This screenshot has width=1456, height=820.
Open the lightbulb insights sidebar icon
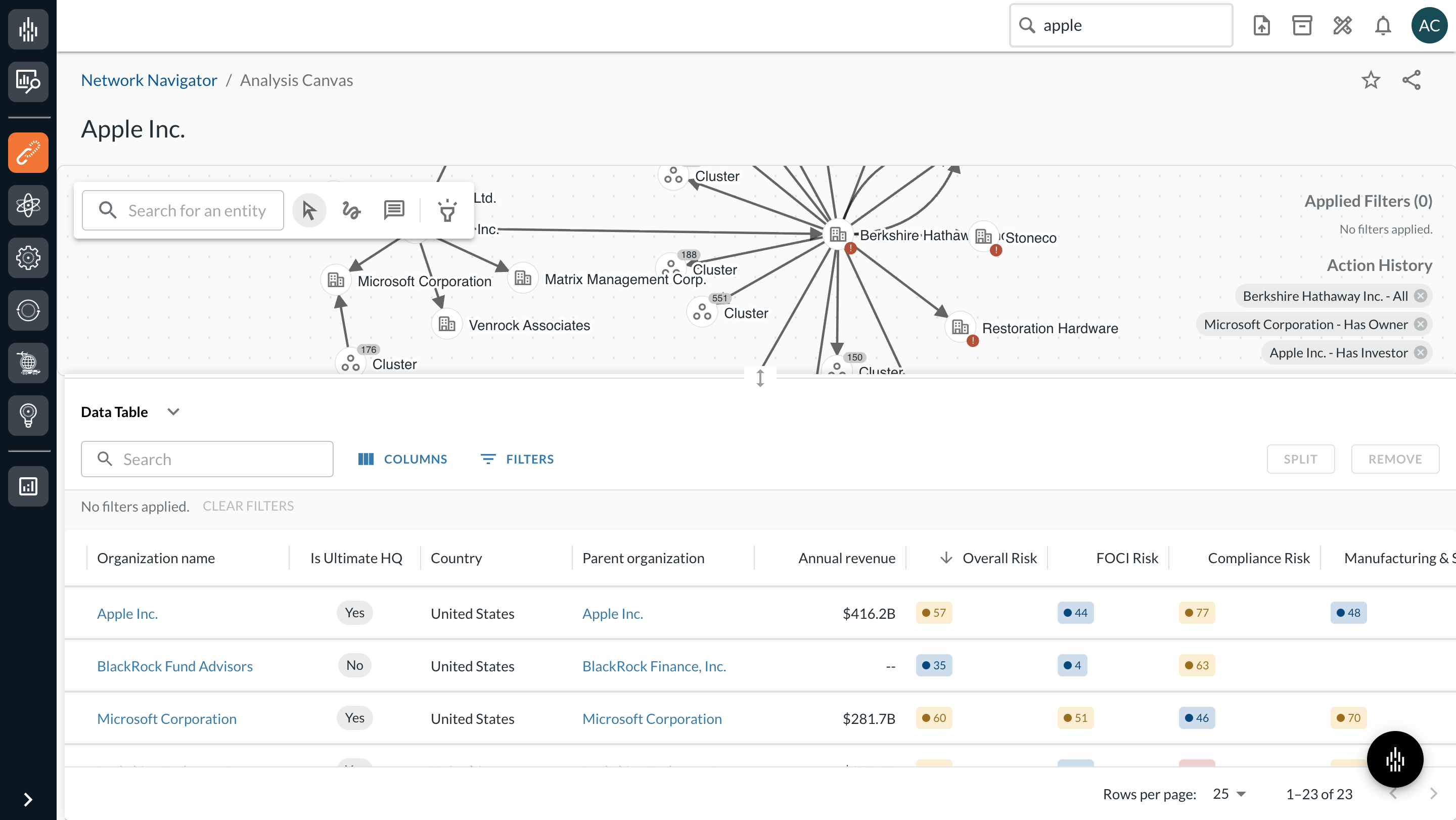tap(28, 416)
